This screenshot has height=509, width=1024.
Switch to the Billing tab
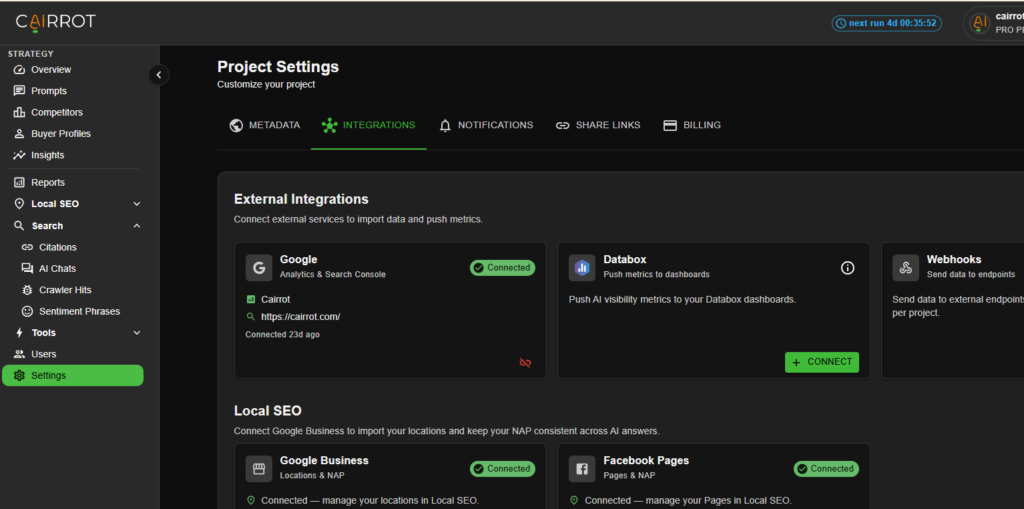pos(692,125)
